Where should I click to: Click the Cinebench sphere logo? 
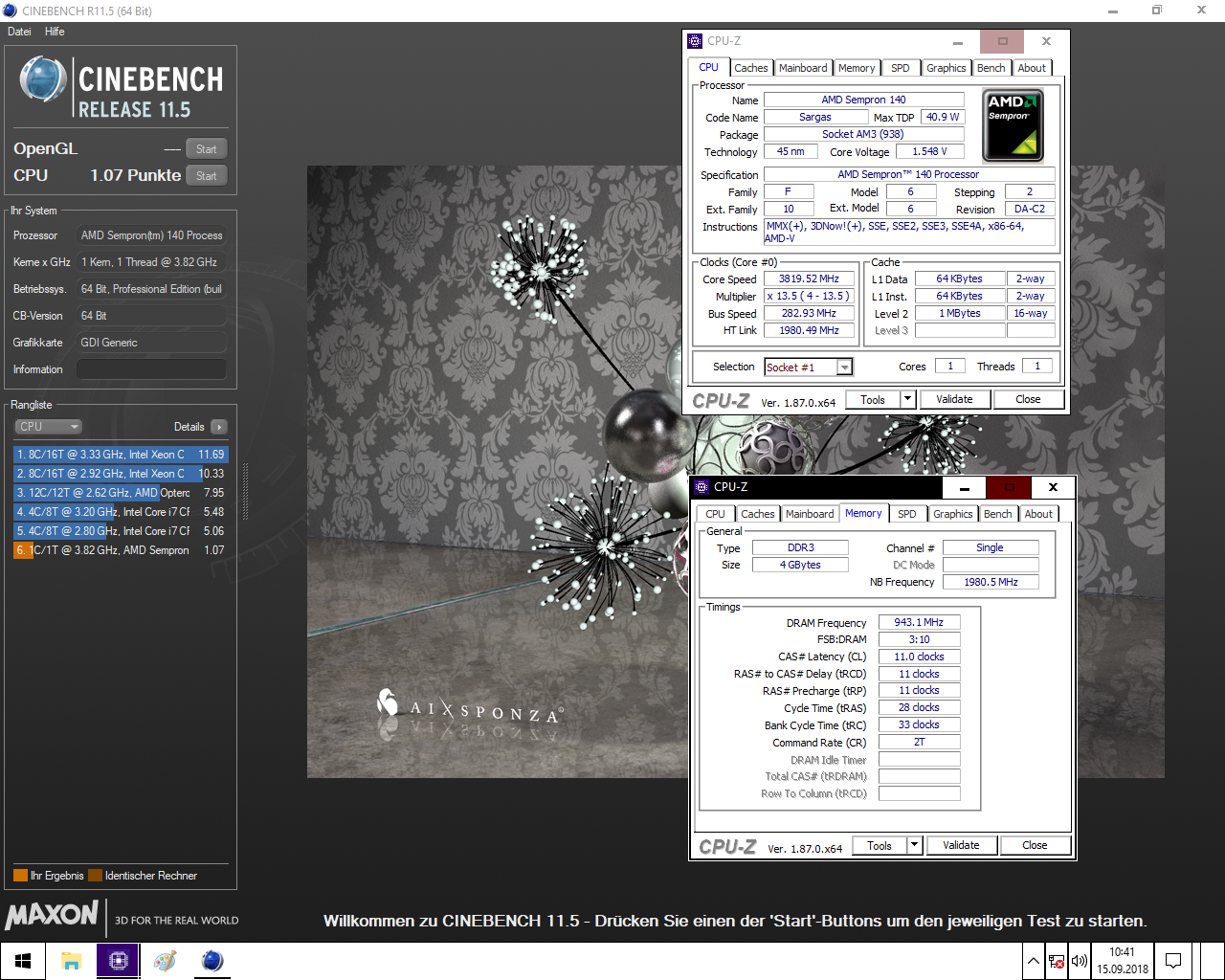[43, 79]
